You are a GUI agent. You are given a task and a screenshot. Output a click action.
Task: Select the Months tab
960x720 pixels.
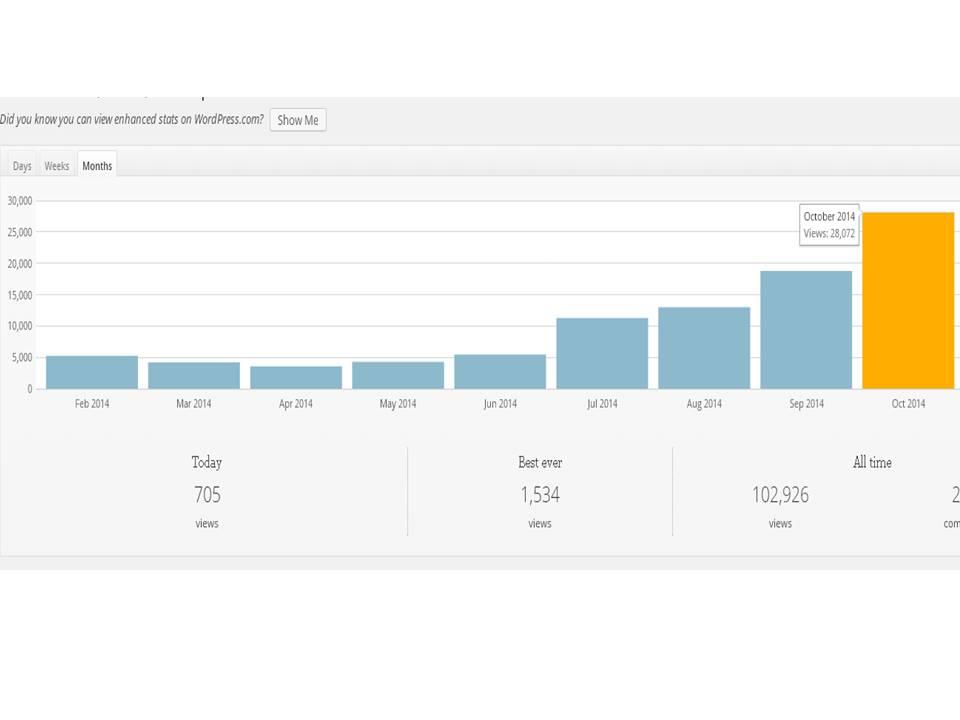tap(97, 166)
